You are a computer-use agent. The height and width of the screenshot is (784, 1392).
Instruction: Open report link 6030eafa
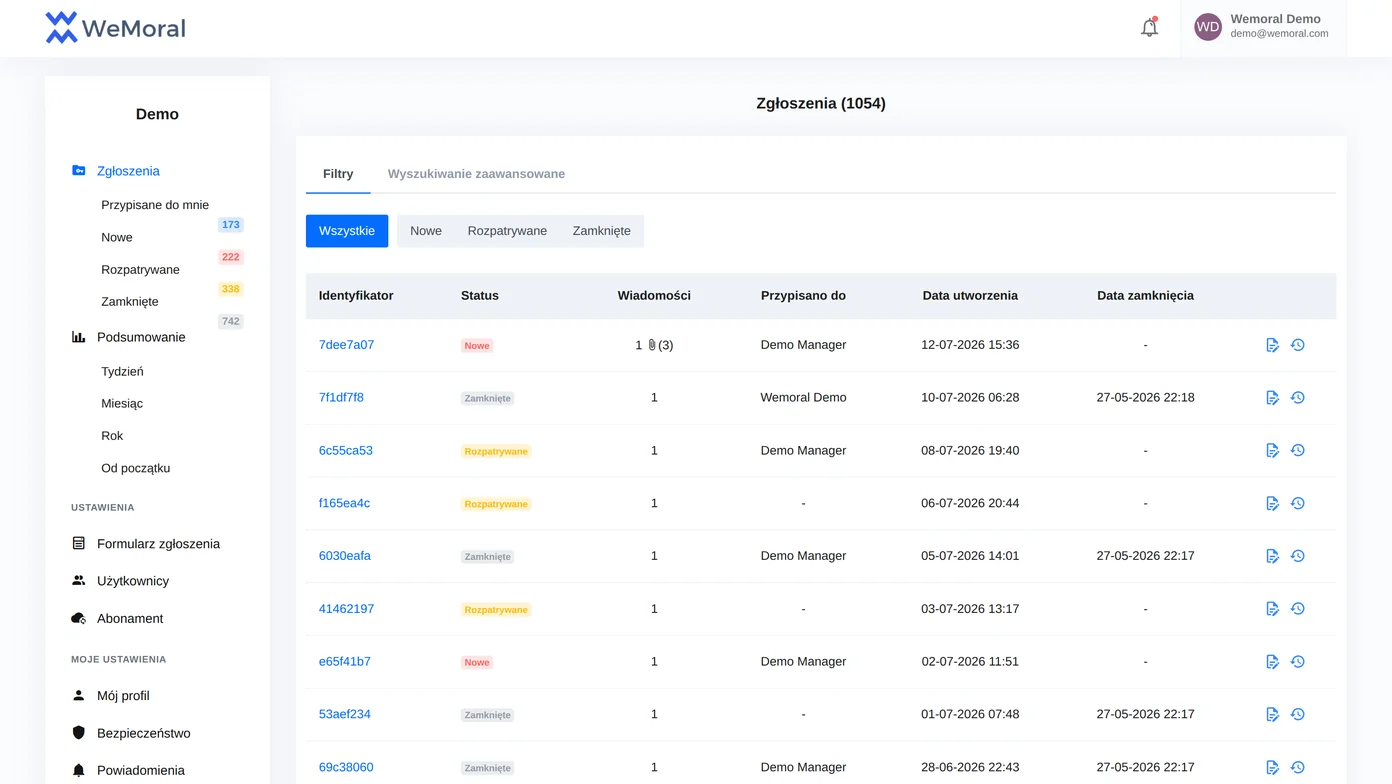click(x=345, y=556)
